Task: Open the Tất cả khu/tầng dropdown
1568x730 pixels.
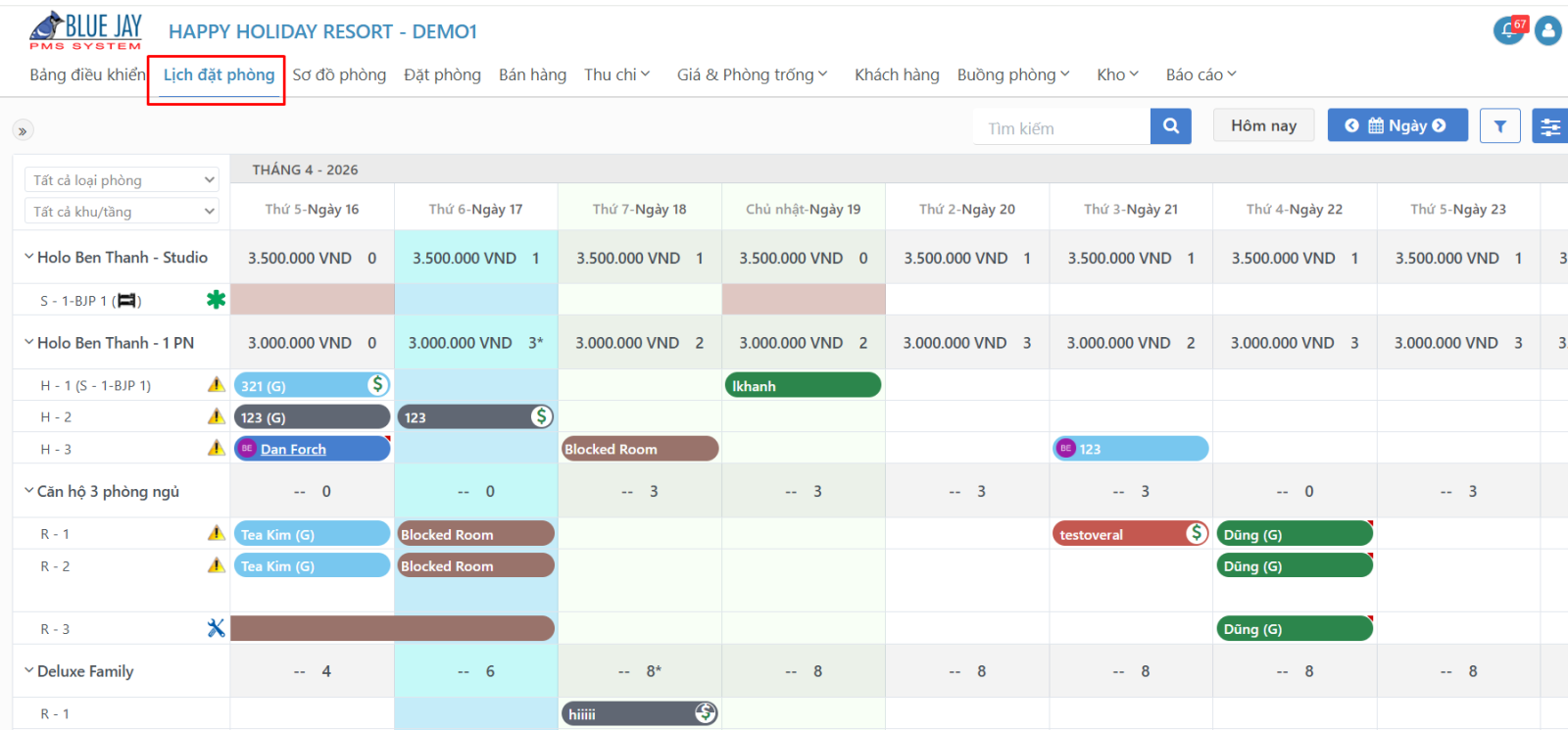Action: (122, 212)
